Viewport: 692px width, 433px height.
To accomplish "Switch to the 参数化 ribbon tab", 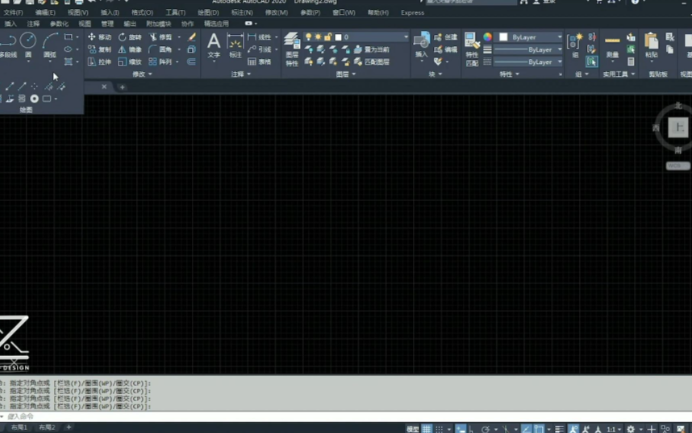I will (x=59, y=23).
